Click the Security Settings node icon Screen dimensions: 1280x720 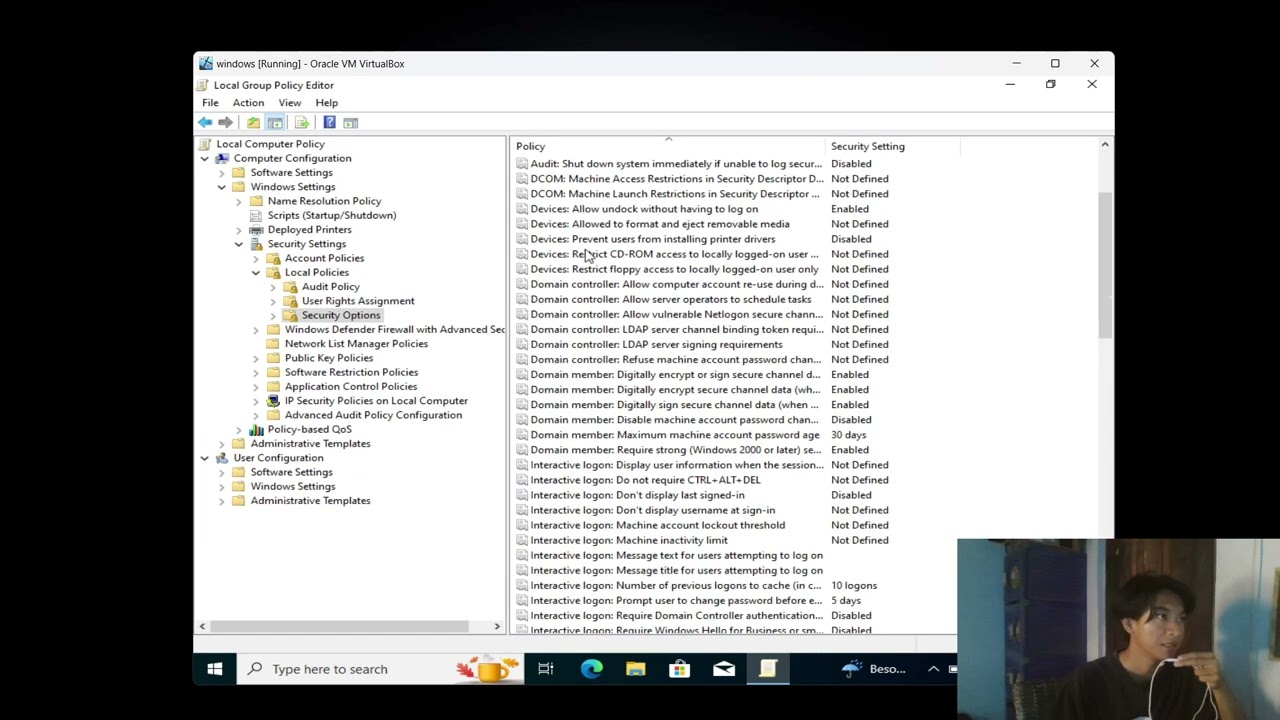point(256,244)
